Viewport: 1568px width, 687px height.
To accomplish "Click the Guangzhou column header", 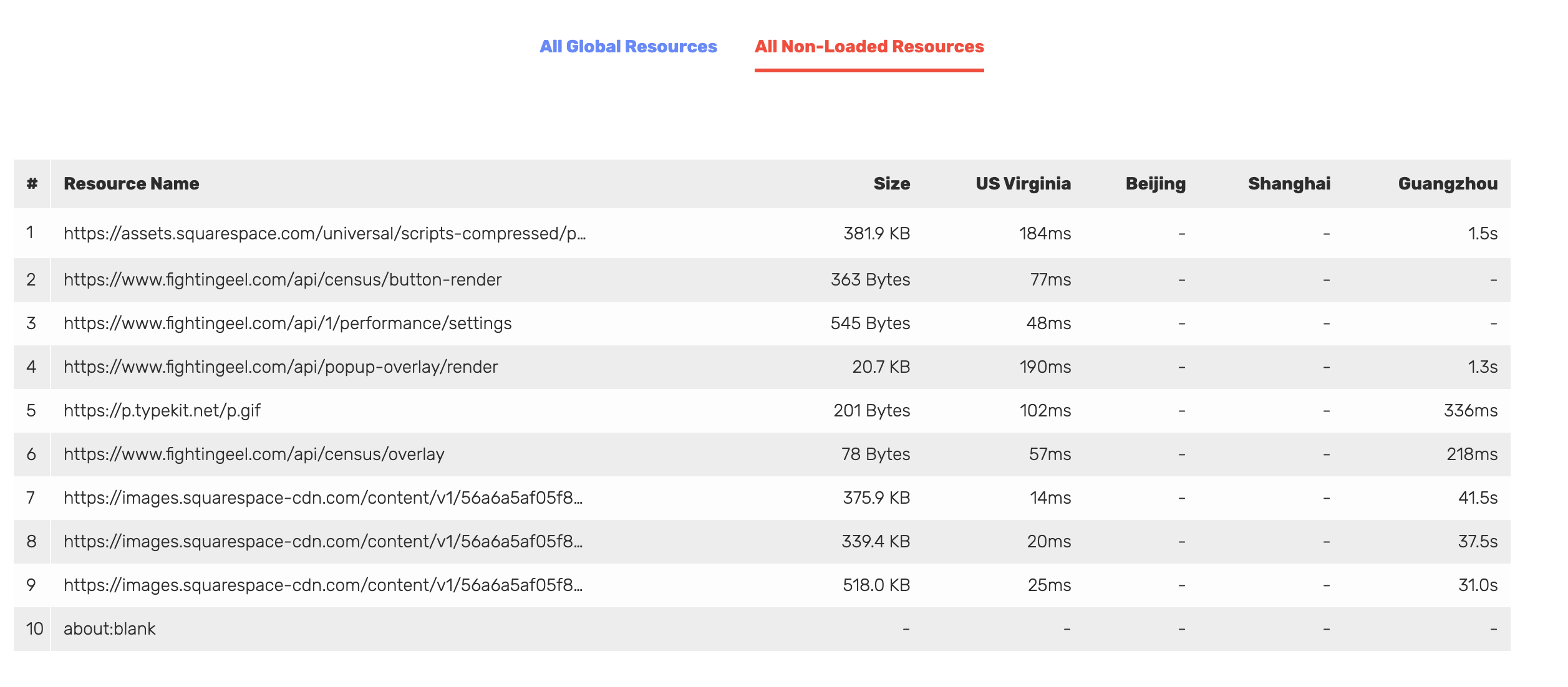I will pyautogui.click(x=1447, y=184).
